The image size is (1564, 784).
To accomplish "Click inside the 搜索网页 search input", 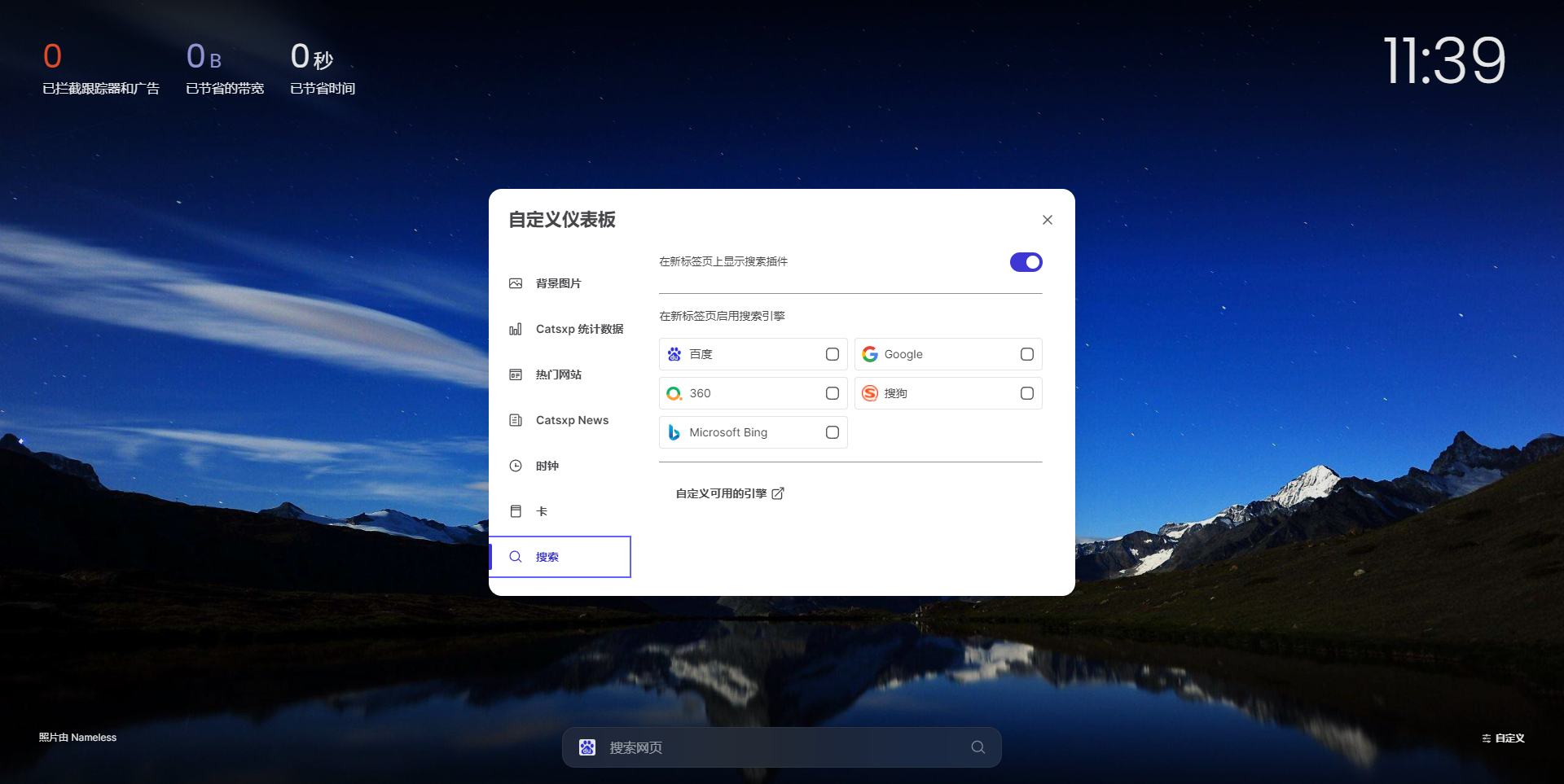I will 733,747.
